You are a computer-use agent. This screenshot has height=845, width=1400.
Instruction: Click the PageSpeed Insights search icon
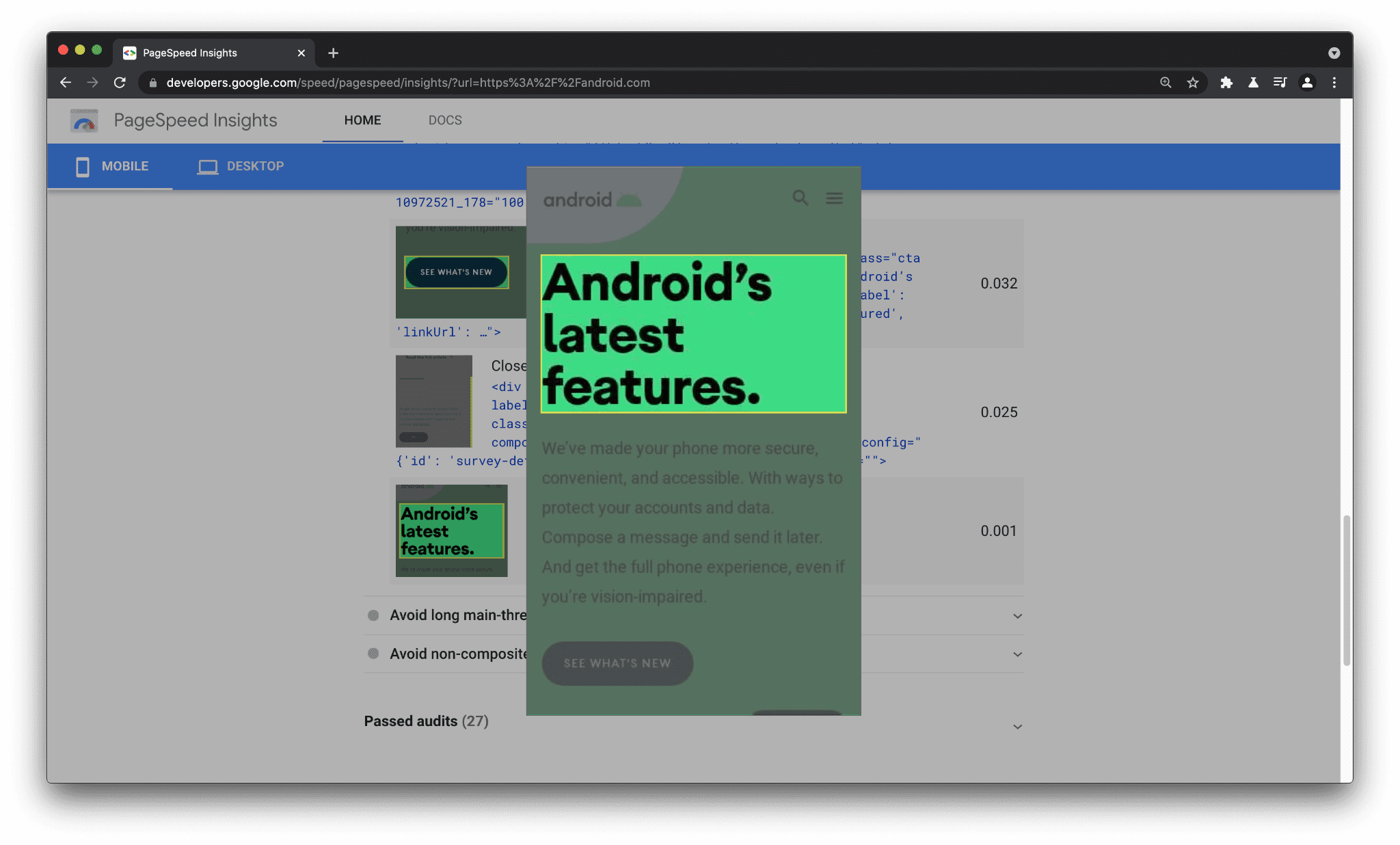tap(800, 197)
